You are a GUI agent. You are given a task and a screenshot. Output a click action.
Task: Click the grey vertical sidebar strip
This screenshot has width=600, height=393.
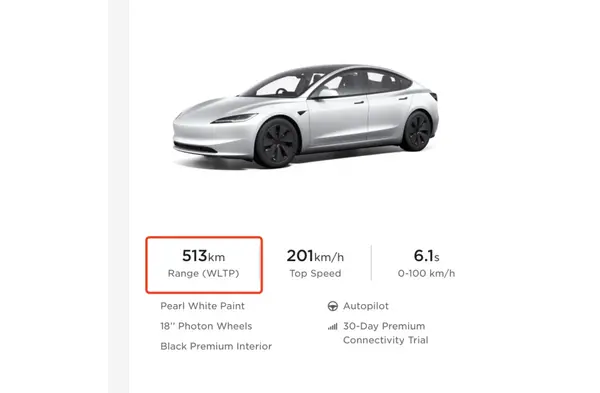119,196
